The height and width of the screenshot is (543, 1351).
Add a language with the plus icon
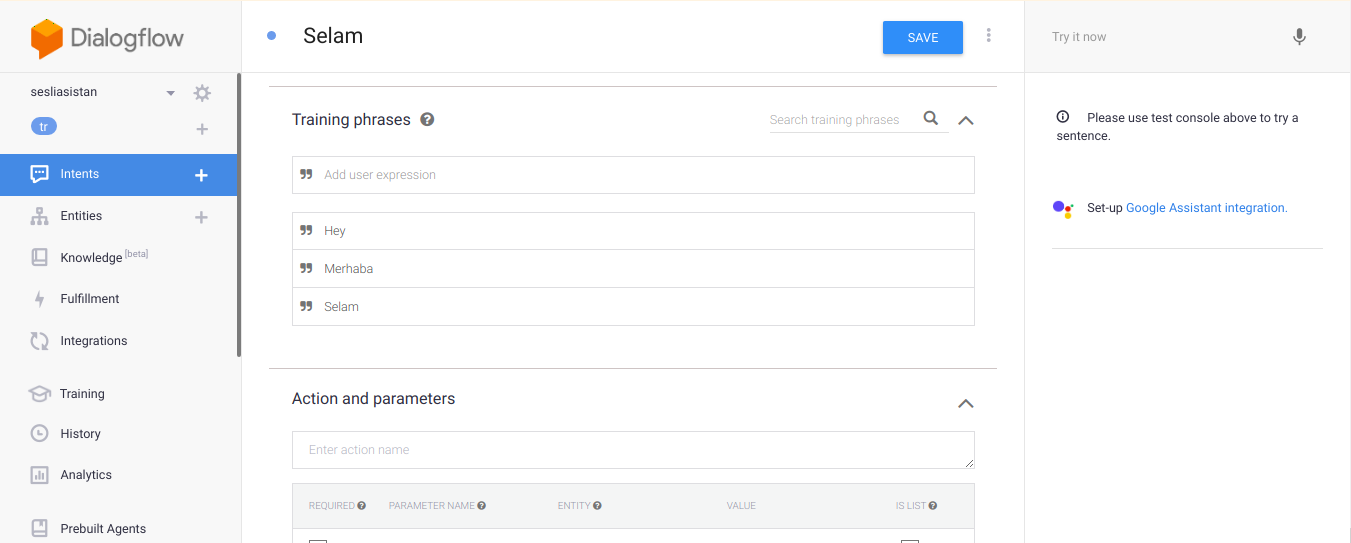[201, 129]
